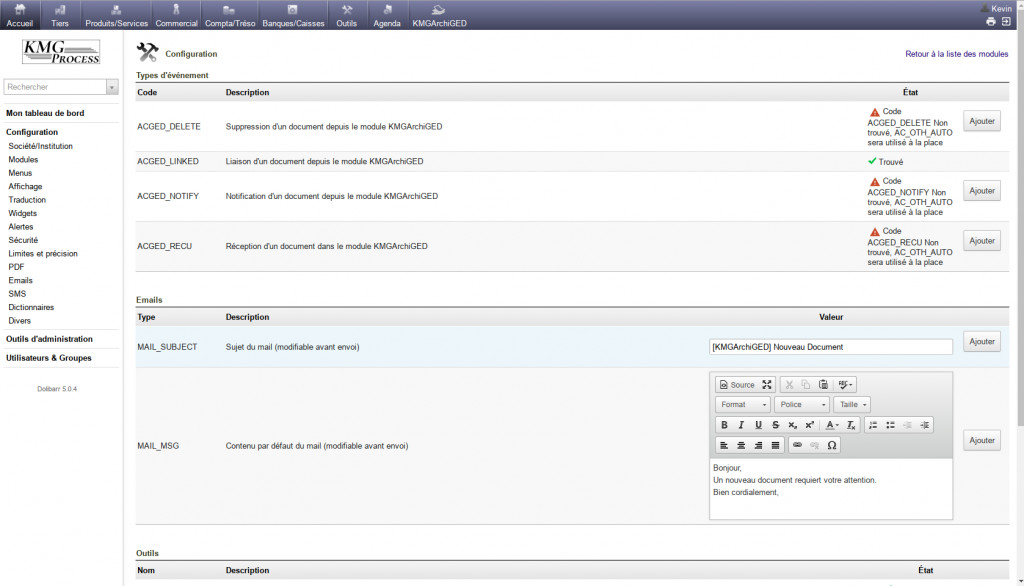Image resolution: width=1024 pixels, height=586 pixels.
Task: Insert a numbered list in editor
Action: pos(873,425)
